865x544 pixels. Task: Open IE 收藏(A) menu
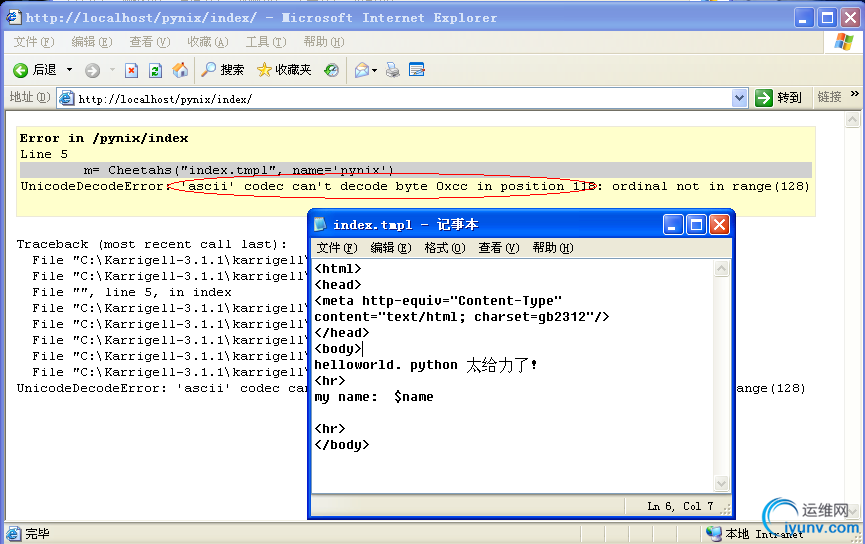pos(207,42)
